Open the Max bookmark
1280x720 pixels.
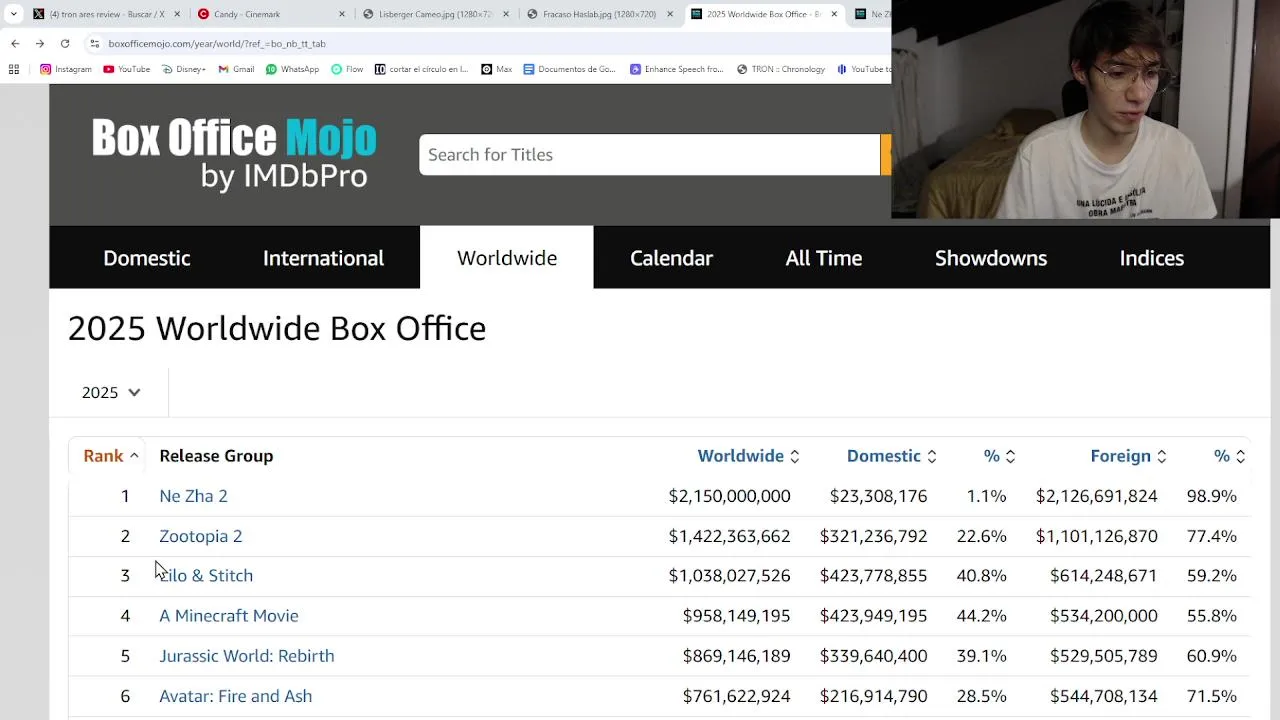tap(496, 69)
